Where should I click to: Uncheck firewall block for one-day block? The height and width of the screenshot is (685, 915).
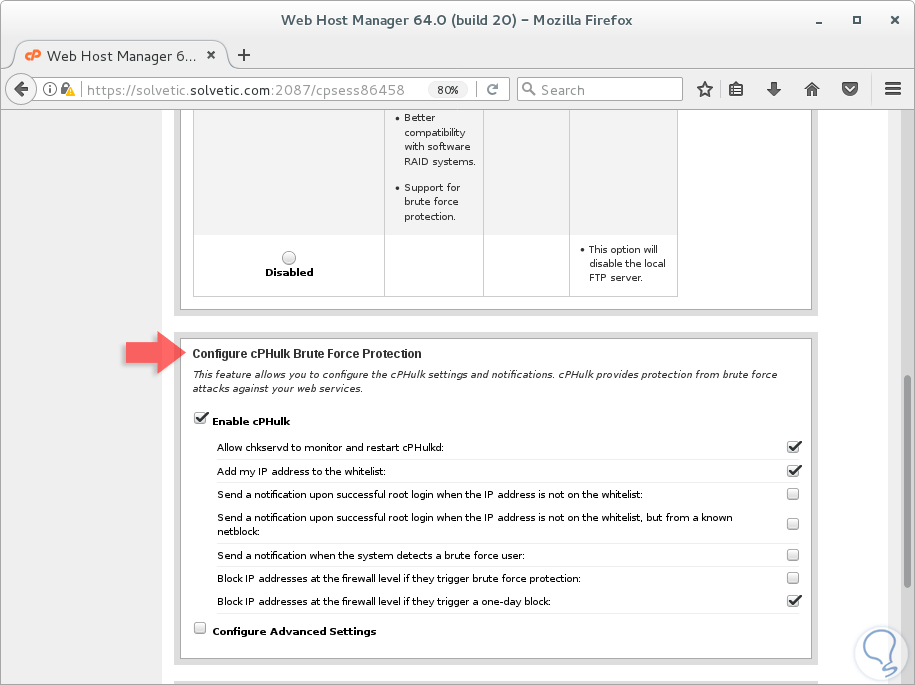(x=794, y=600)
